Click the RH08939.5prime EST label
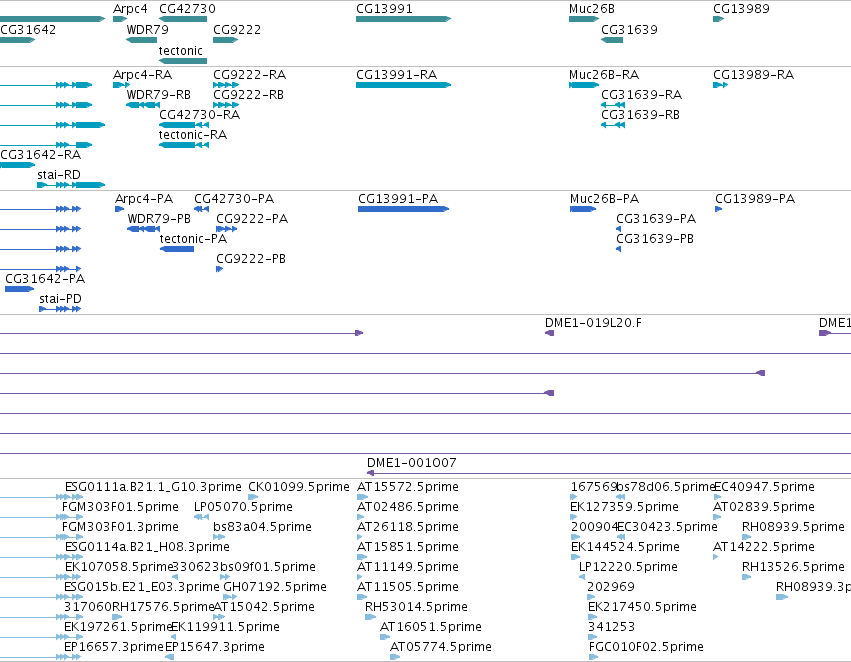The height and width of the screenshot is (662, 851). [793, 527]
